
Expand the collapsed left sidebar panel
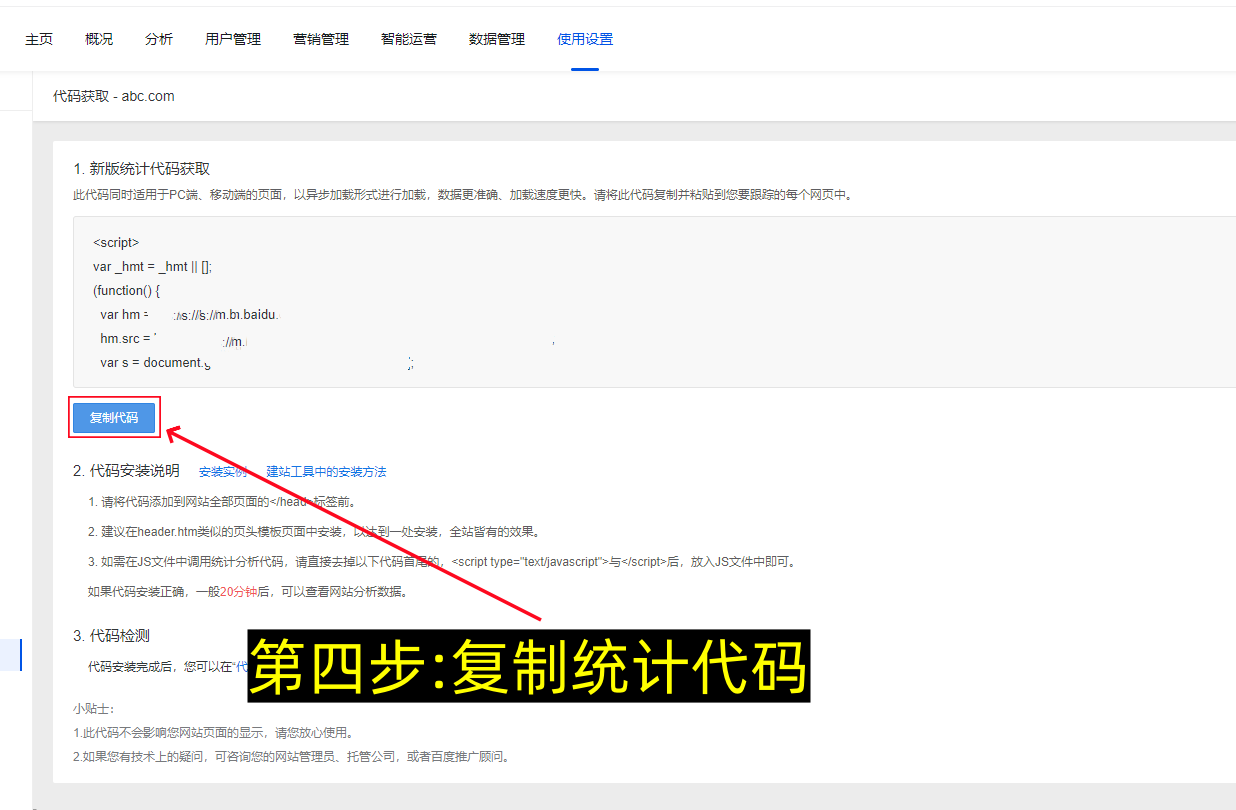[x=11, y=655]
